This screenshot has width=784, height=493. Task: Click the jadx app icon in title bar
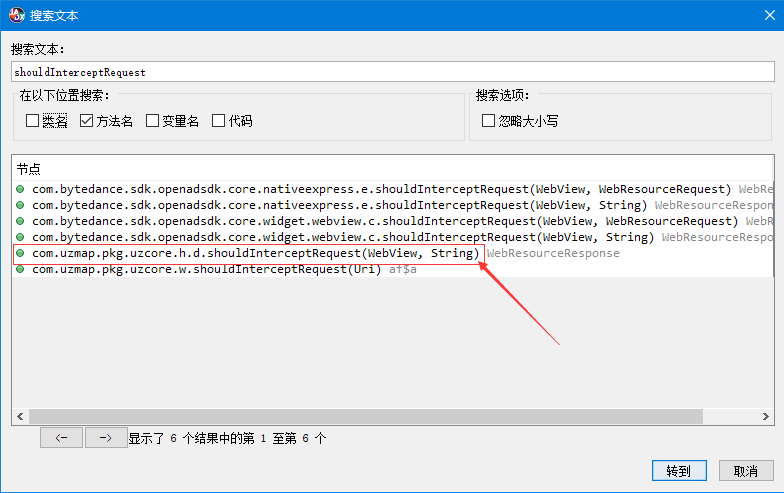tap(16, 15)
